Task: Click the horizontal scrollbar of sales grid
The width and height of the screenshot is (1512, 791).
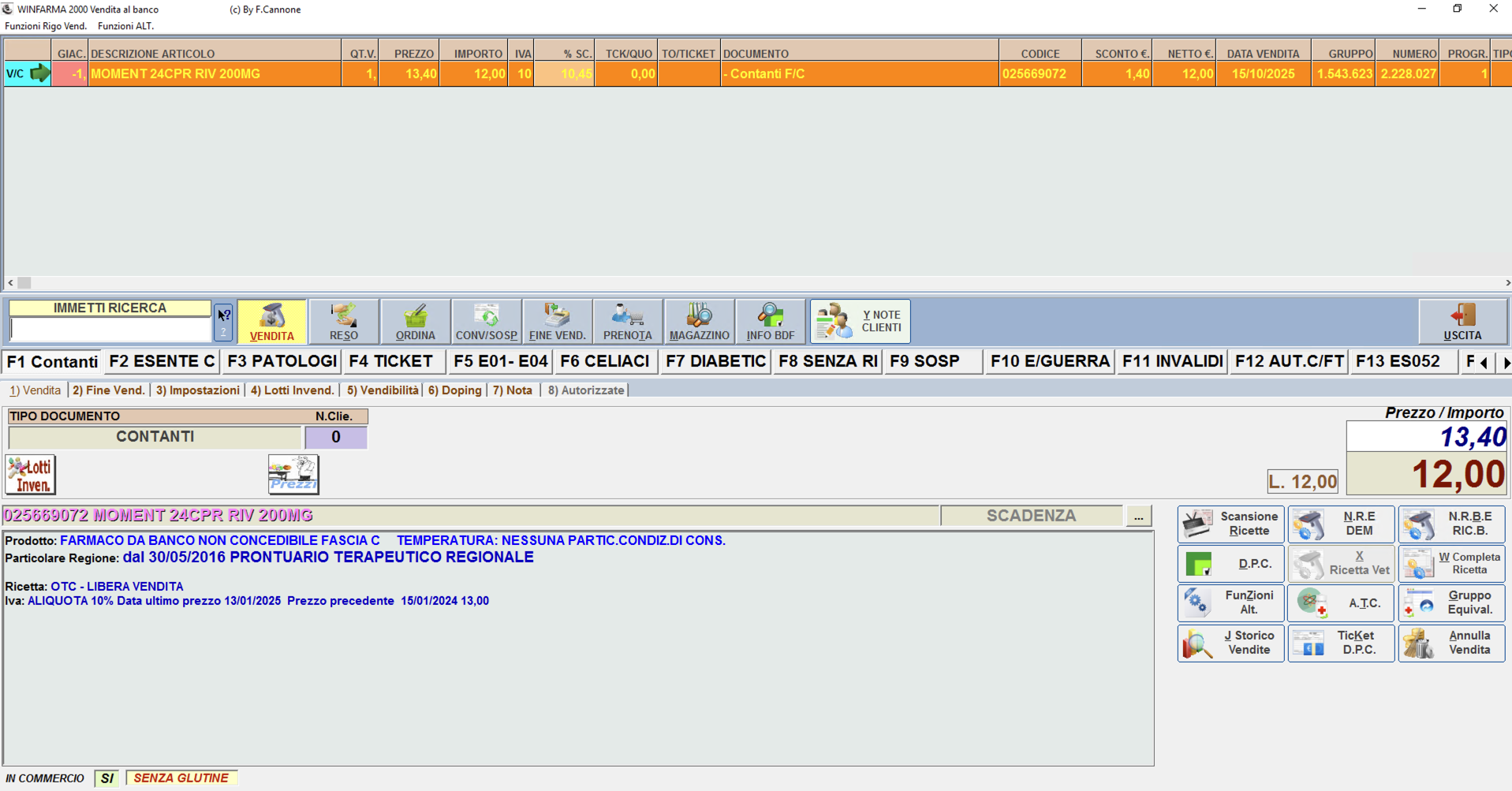Action: 757,282
